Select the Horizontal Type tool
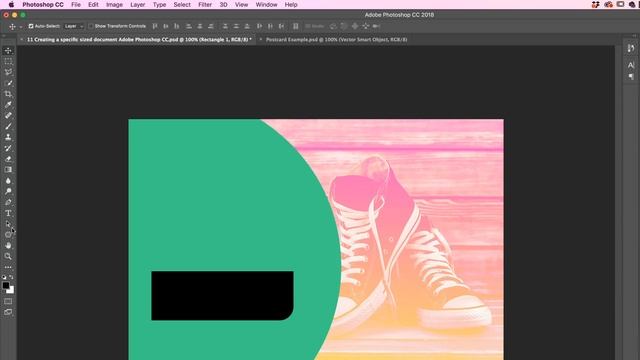Screen dimensions: 640x360 click(8, 213)
